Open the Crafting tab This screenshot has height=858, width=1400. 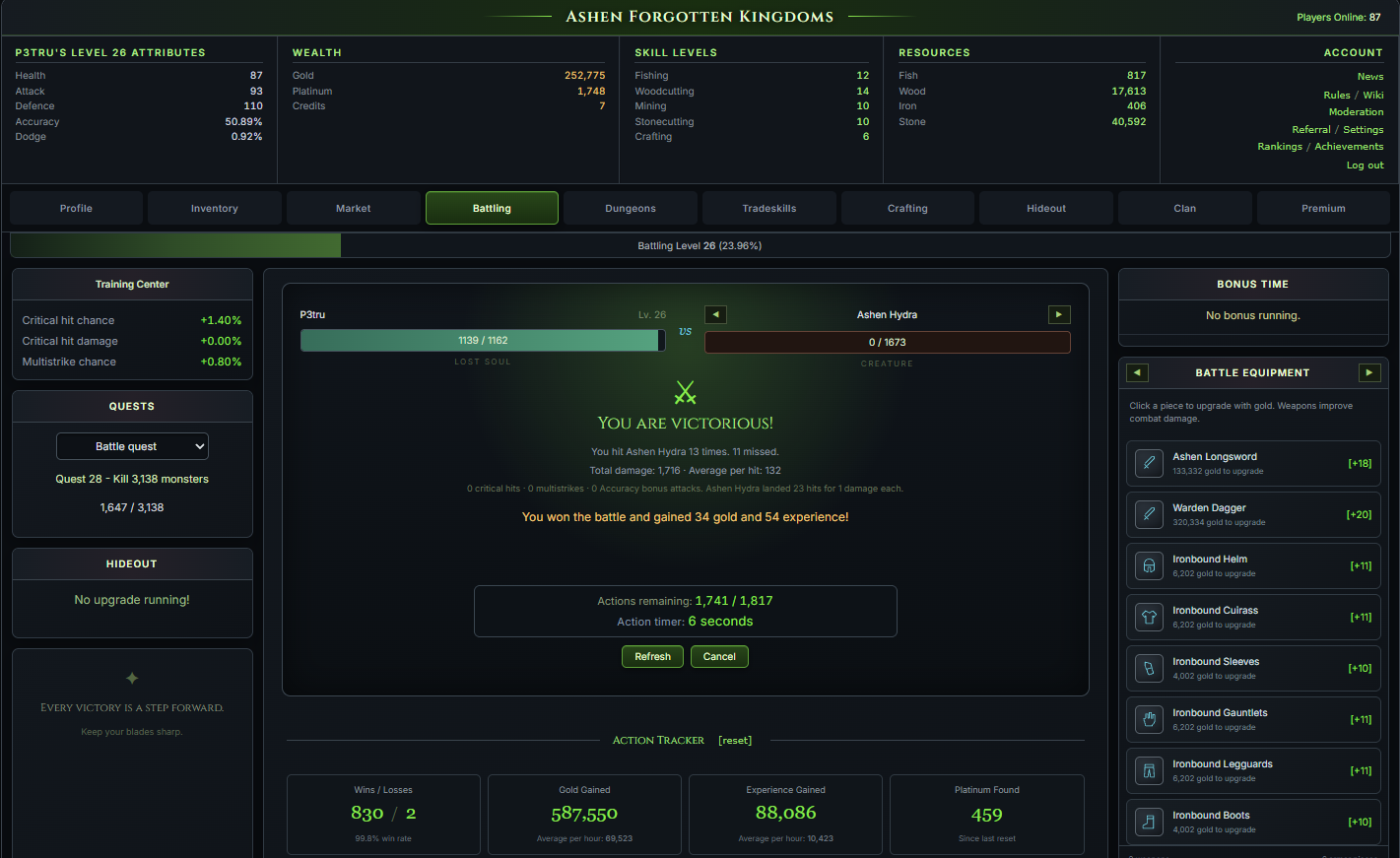coord(907,208)
